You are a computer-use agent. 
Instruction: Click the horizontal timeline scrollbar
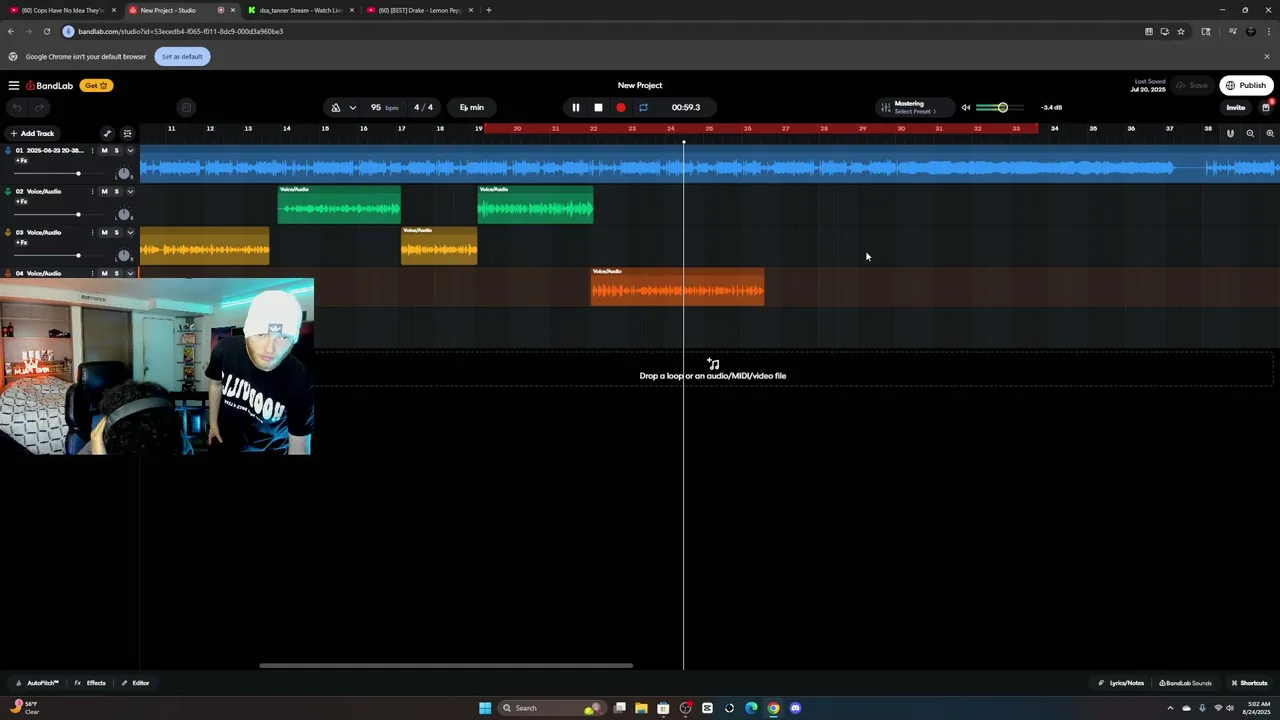pos(446,665)
